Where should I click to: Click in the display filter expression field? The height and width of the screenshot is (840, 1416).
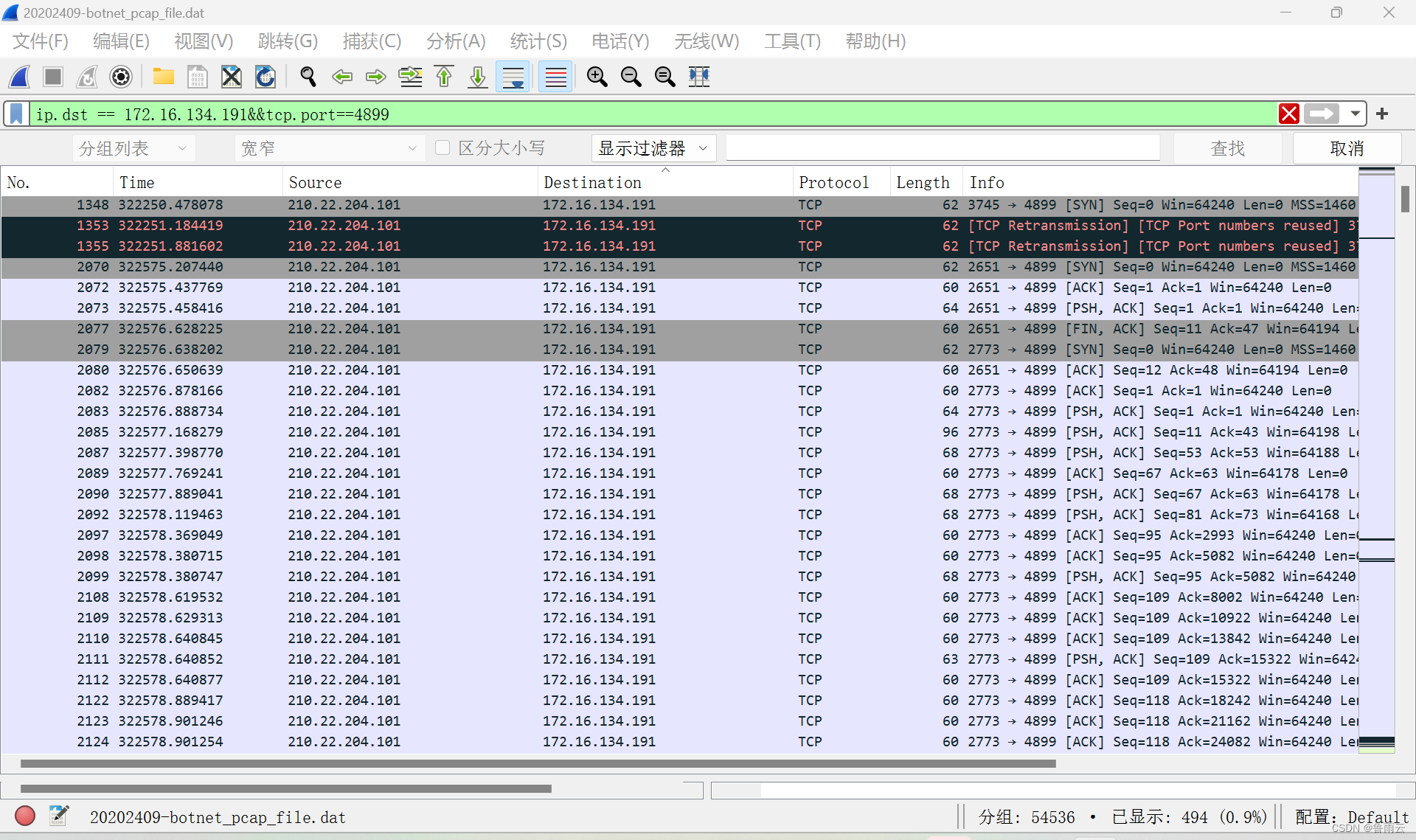coord(653,114)
